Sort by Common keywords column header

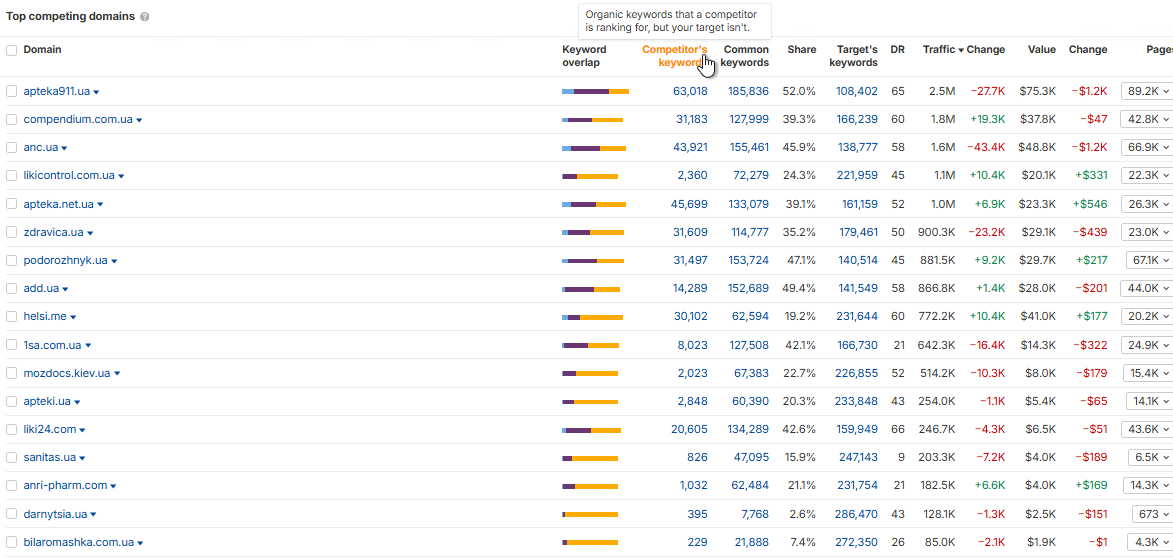coord(746,56)
